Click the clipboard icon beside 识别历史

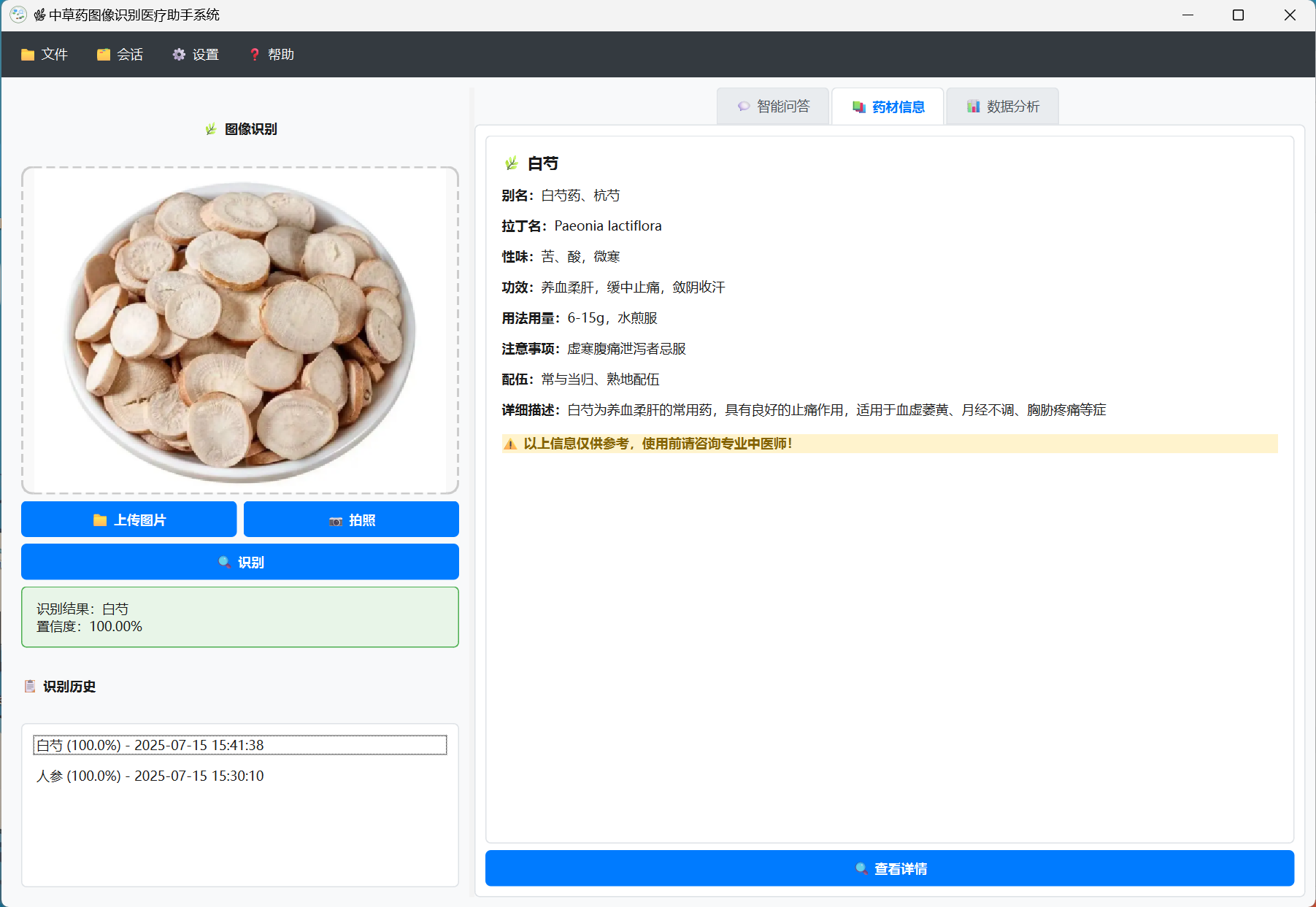pos(30,686)
